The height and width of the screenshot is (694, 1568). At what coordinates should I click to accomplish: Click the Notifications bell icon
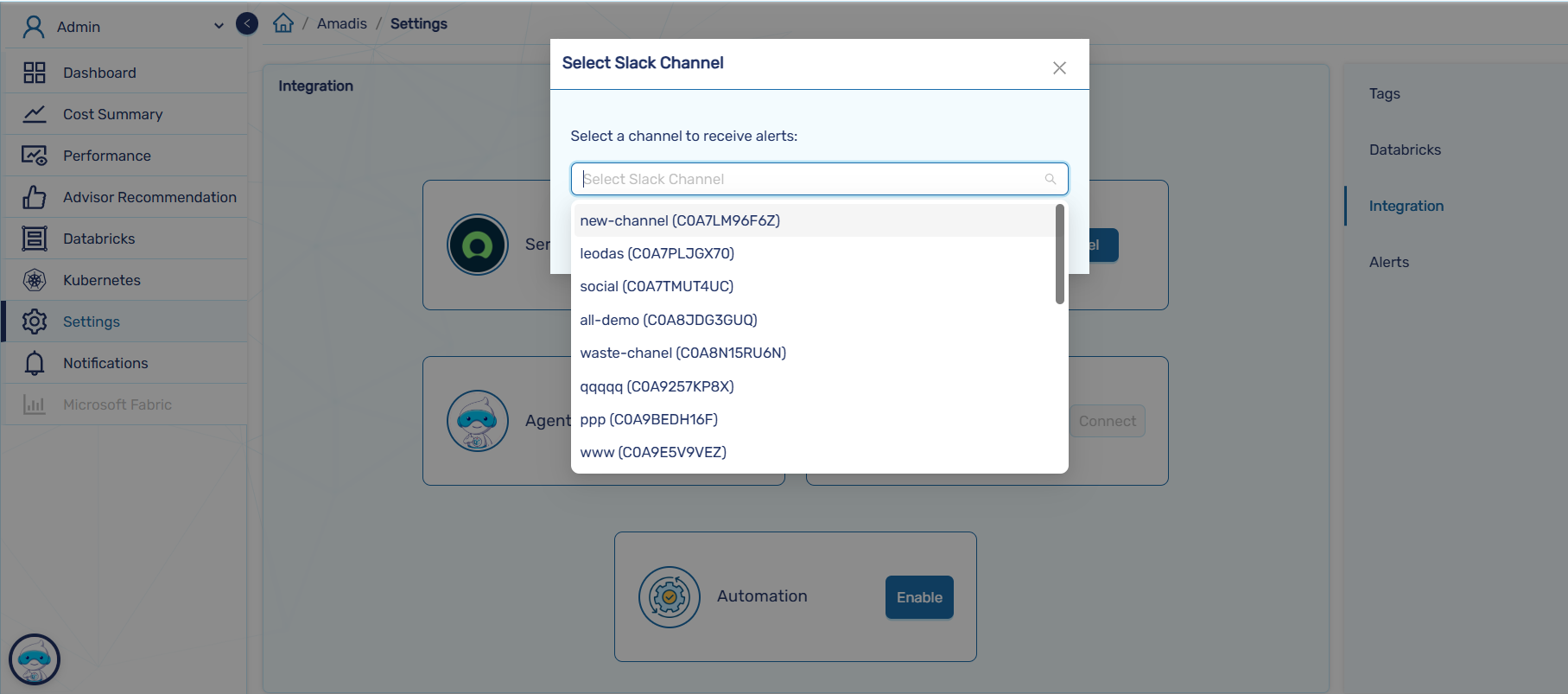coord(35,363)
